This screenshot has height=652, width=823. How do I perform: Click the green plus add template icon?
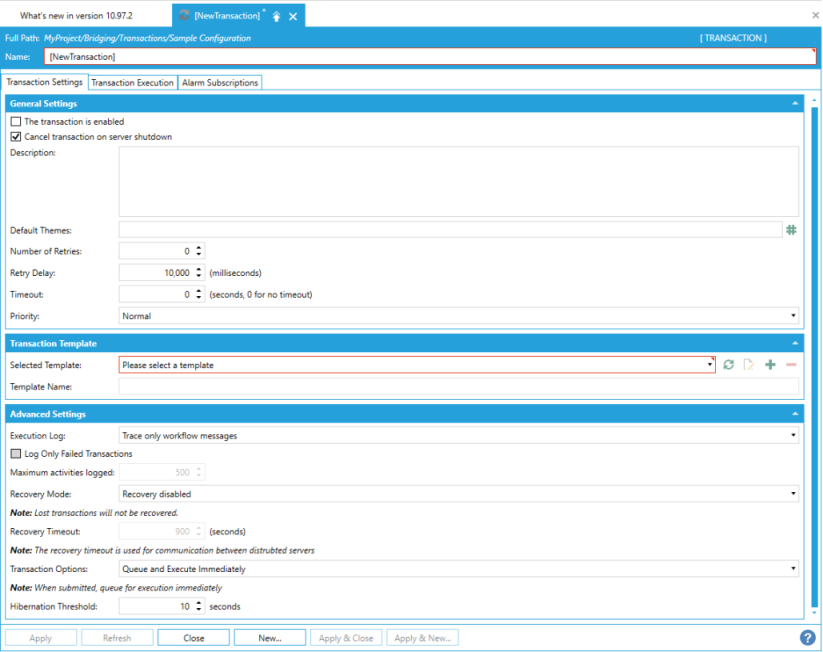click(x=770, y=365)
